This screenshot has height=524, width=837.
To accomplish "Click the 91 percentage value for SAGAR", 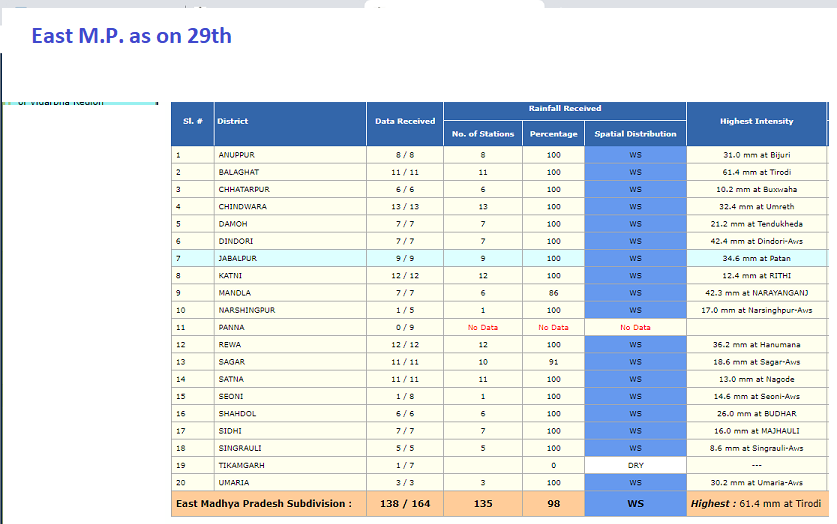I will (554, 362).
